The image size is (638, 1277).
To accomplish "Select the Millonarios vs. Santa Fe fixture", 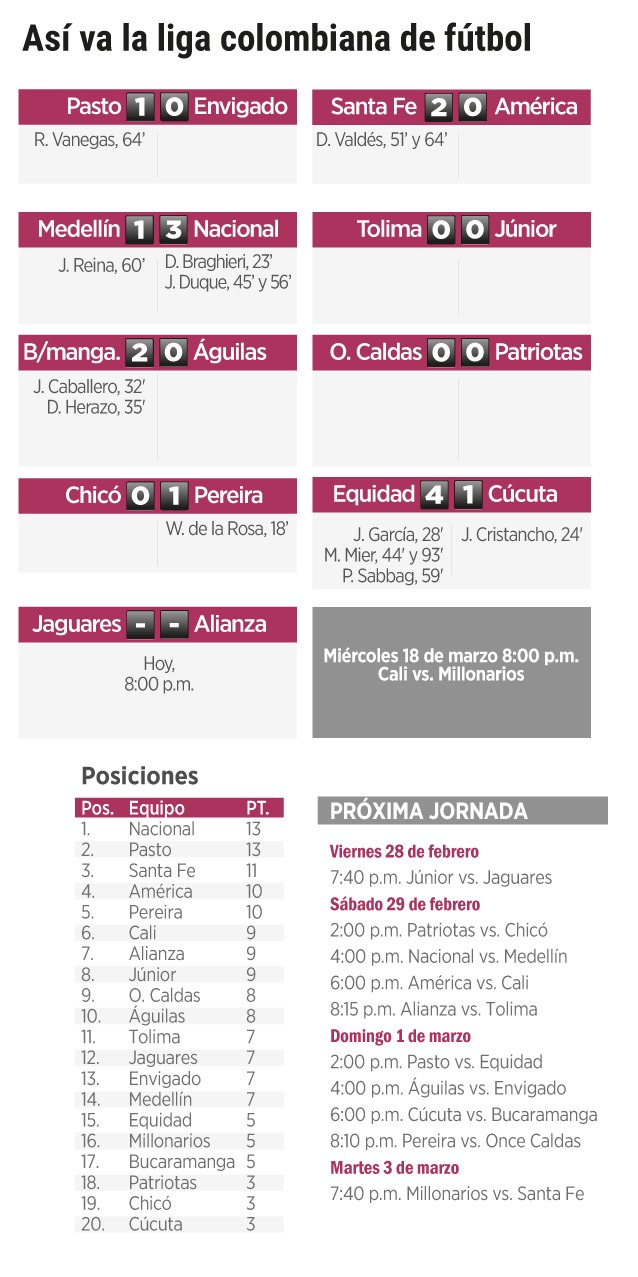I will [457, 1193].
